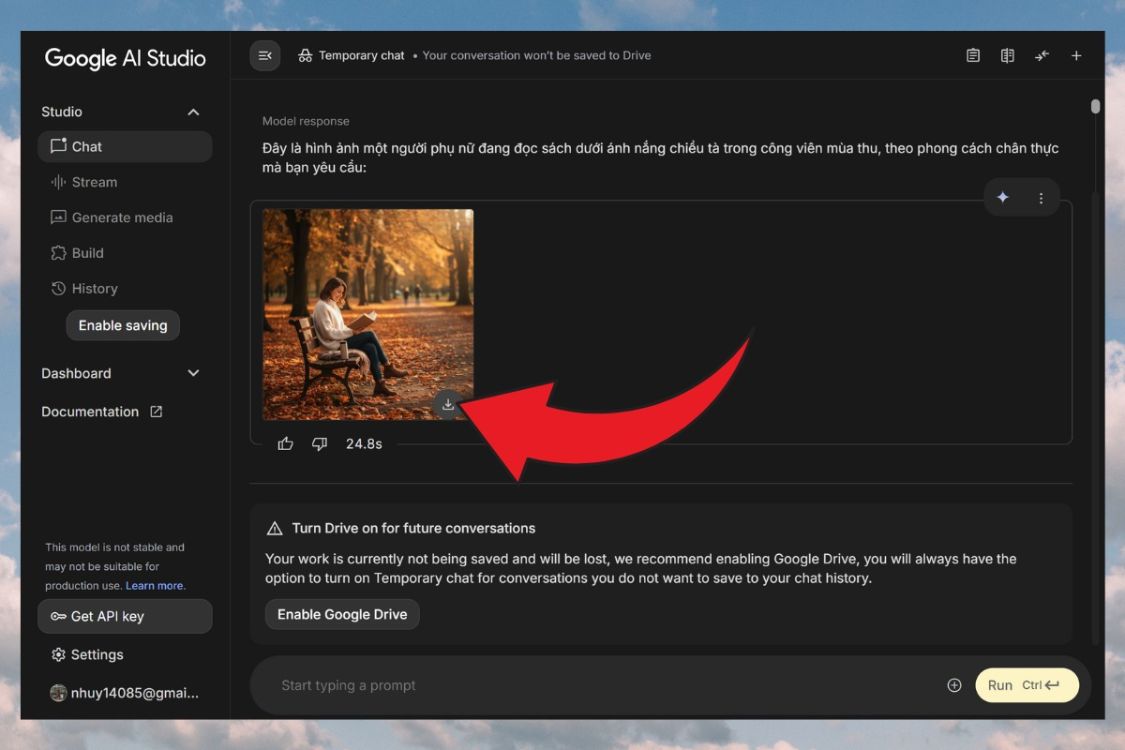Click the book panel icon in the top toolbar

tap(1007, 56)
